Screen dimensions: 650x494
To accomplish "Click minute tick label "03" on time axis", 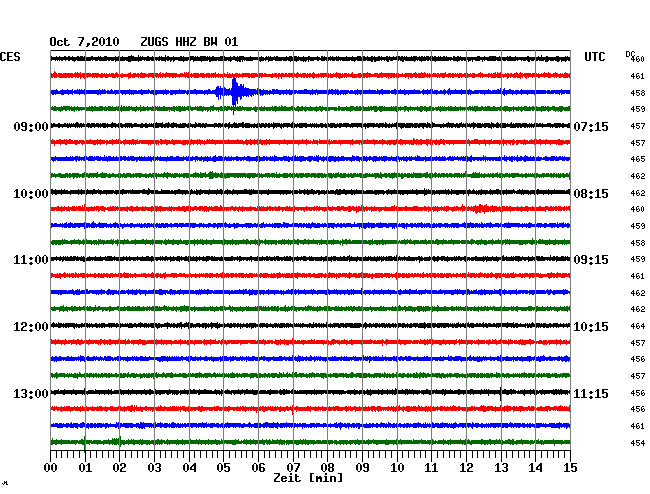I will (154, 468).
